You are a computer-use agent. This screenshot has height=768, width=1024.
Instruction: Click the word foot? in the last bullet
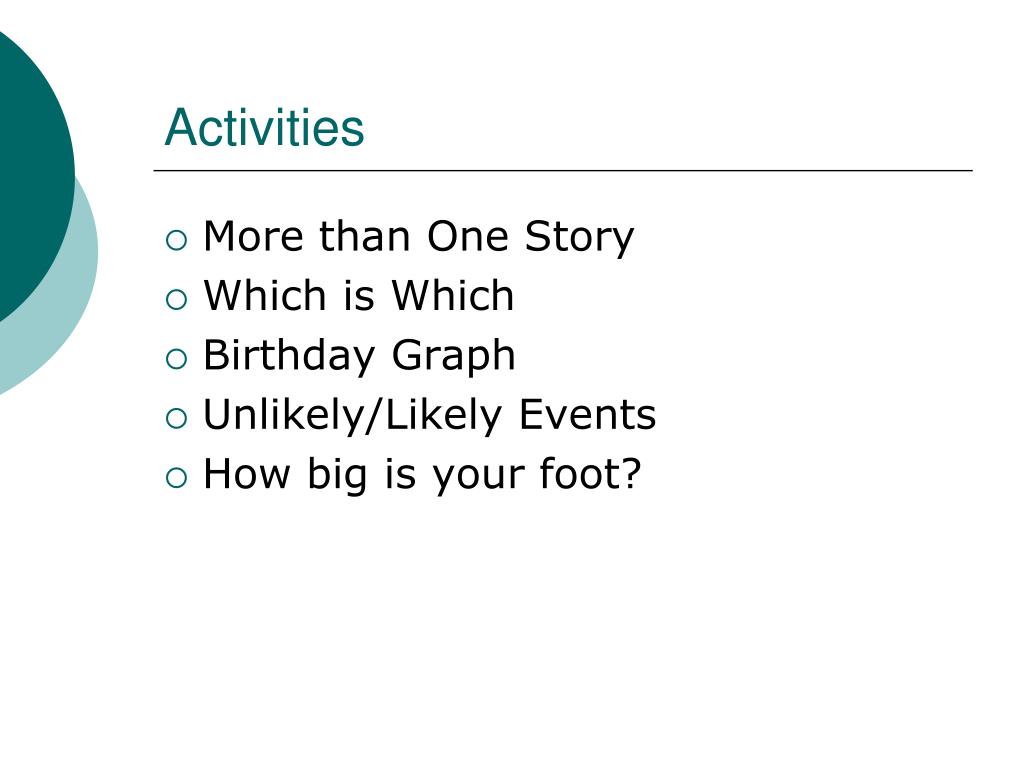click(x=590, y=473)
